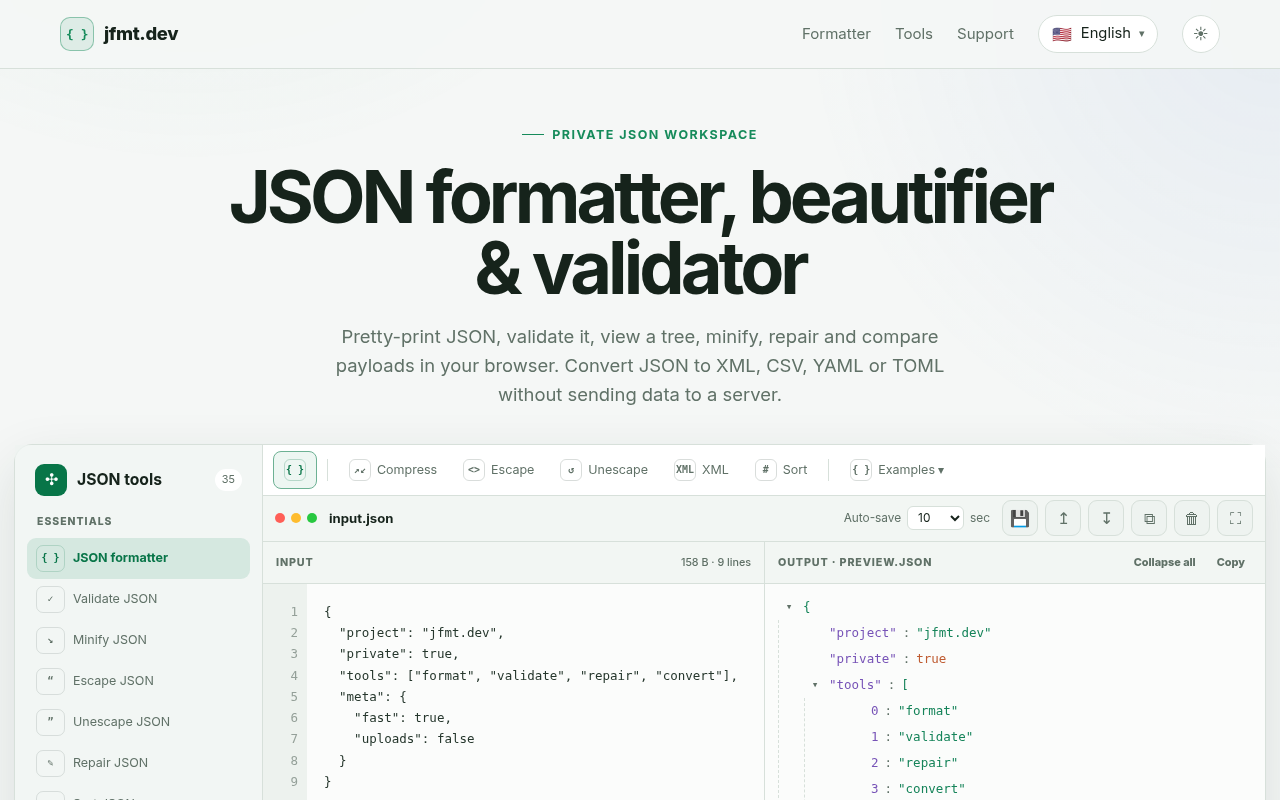
Task: Open the Auto-save seconds dropdown
Action: tap(935, 518)
